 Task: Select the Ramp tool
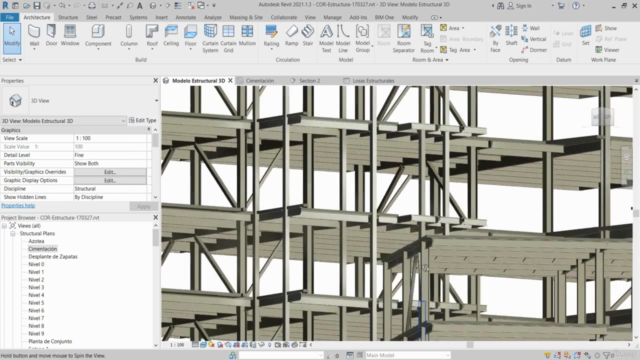(x=291, y=36)
